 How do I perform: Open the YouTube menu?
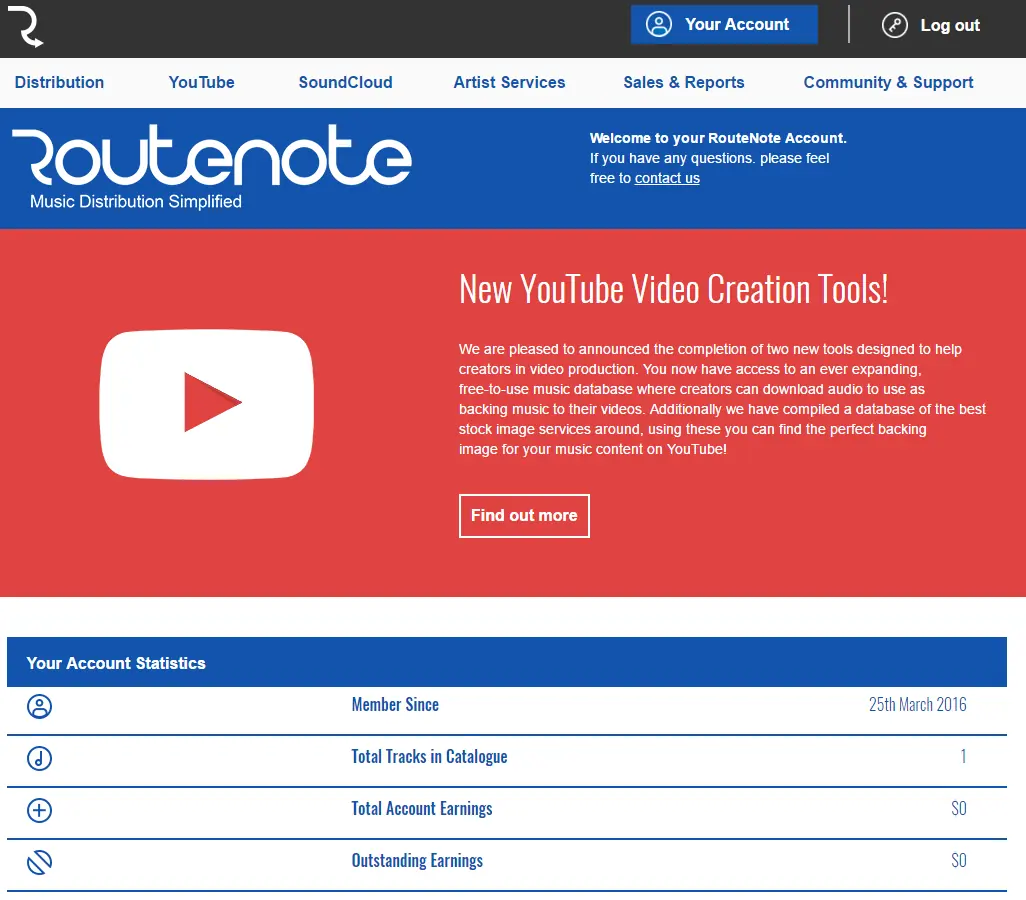coord(202,82)
